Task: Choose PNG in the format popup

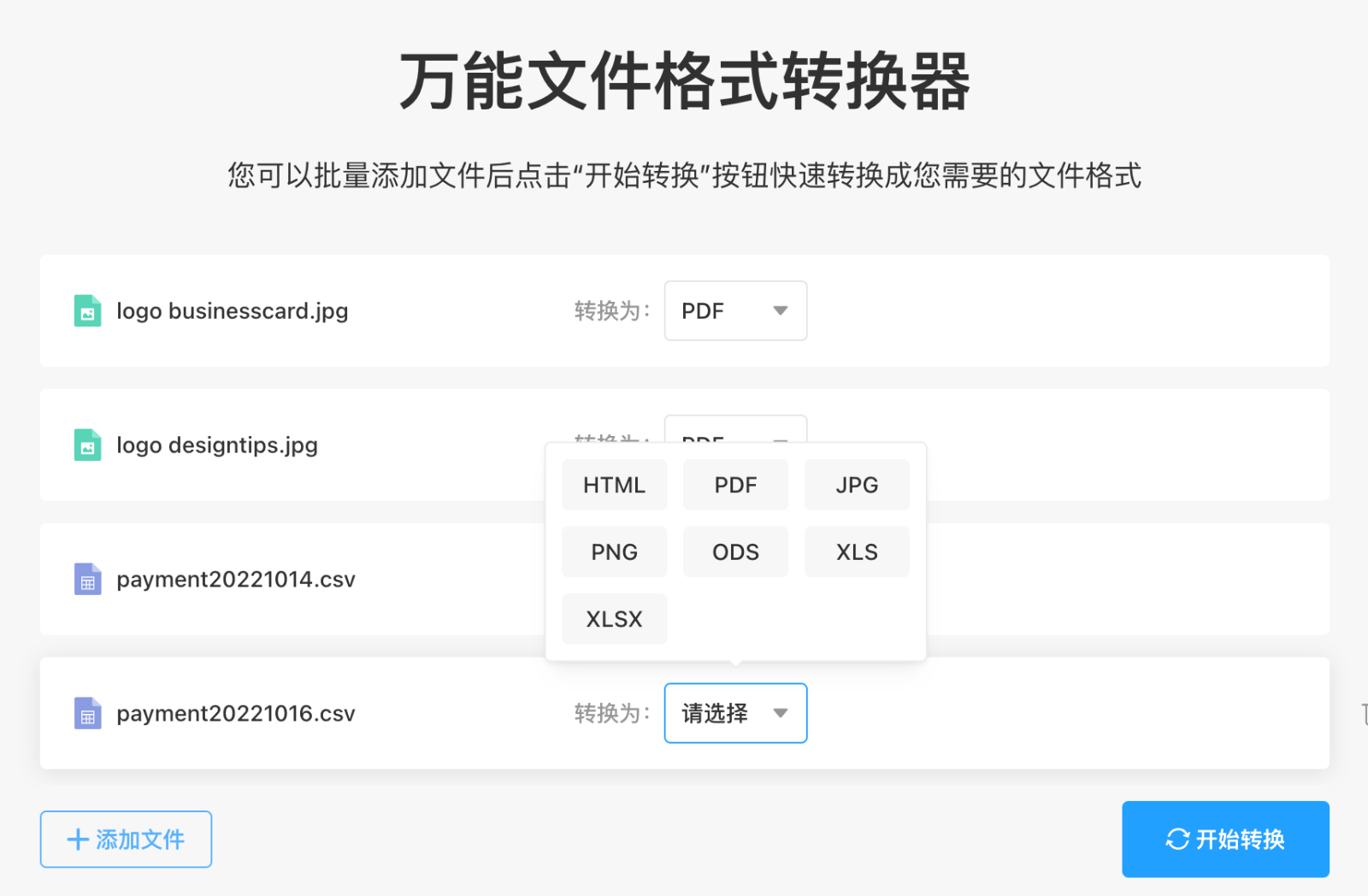Action: [613, 551]
